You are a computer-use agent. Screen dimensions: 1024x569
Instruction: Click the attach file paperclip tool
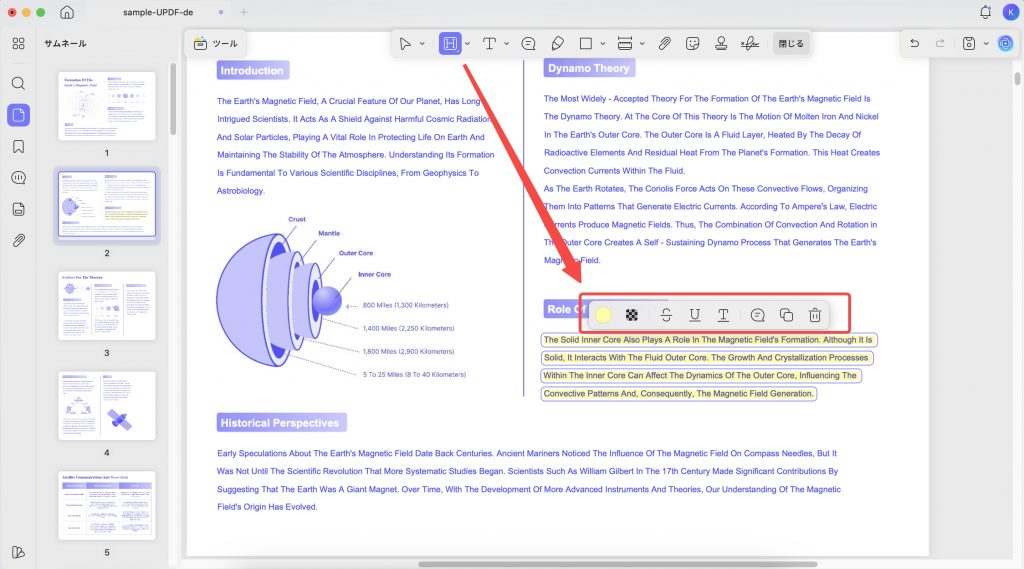click(x=664, y=44)
